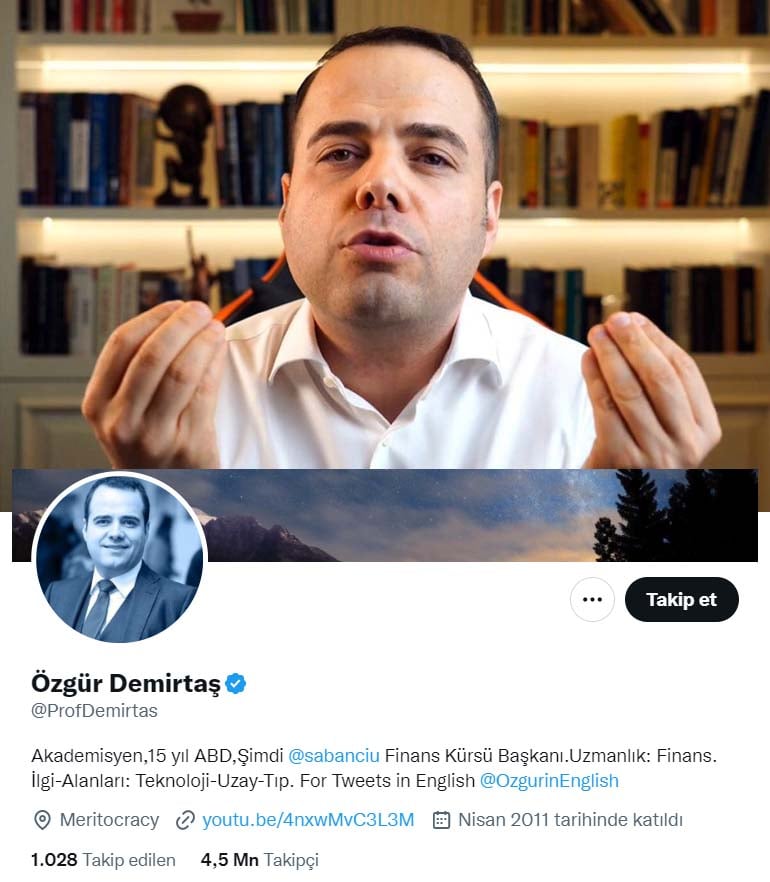770x882 pixels.
Task: Click the link chain icon
Action: (x=185, y=820)
